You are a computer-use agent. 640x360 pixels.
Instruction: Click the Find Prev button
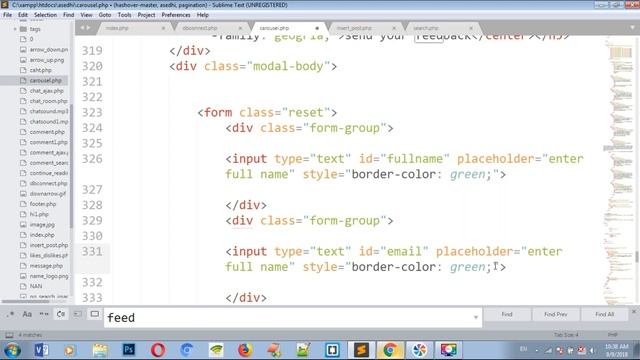[556, 314]
